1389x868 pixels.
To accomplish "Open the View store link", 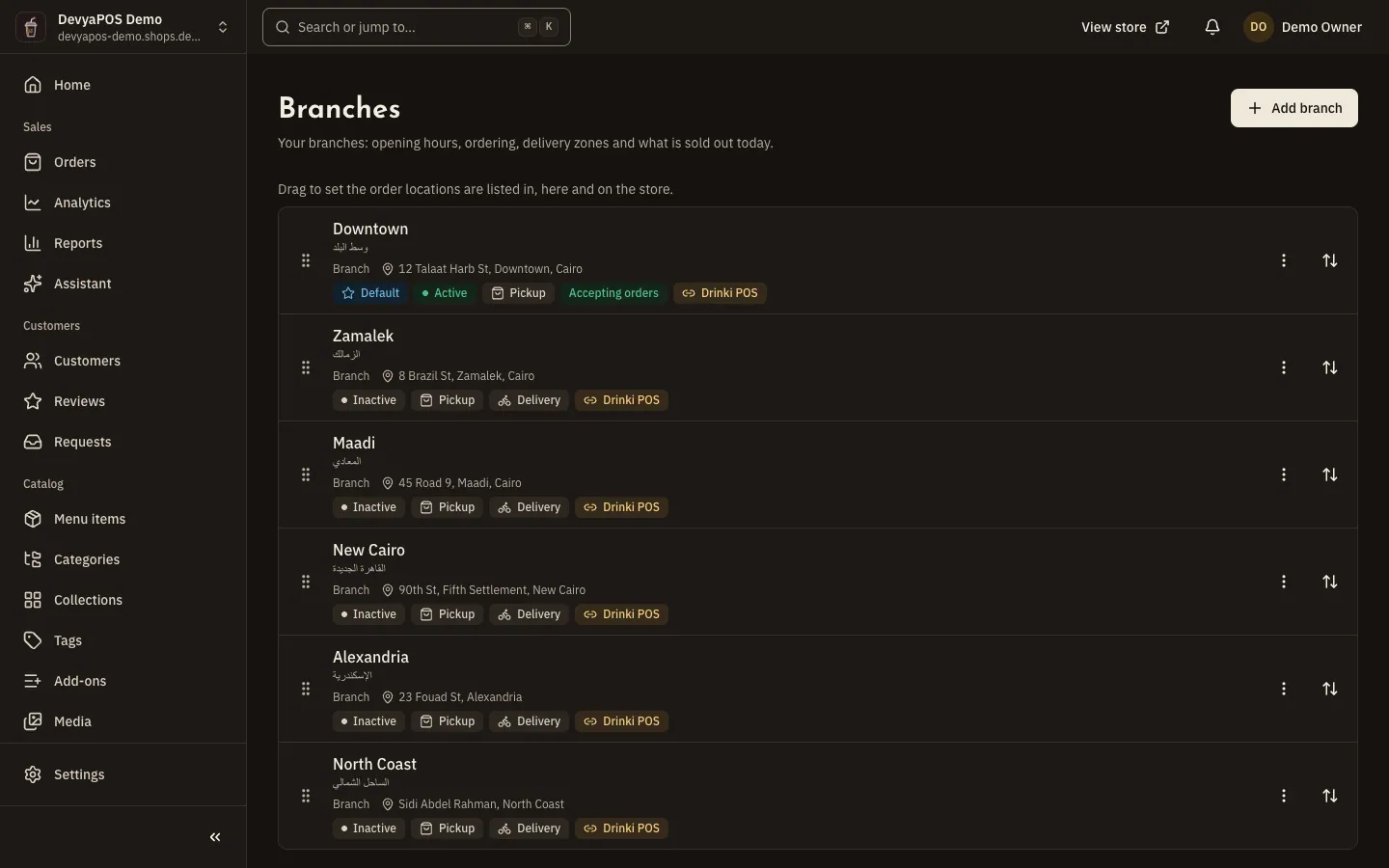I will point(1125,27).
